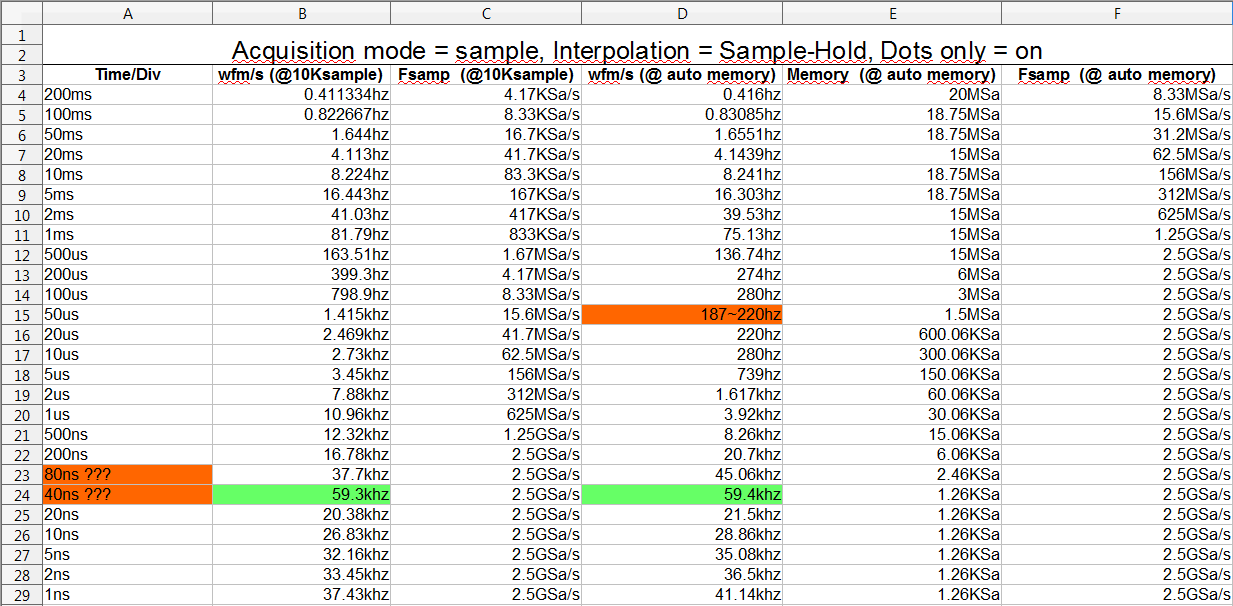This screenshot has width=1233, height=606.
Task: Click the '41.14khz' cell
Action: pyautogui.click(x=682, y=594)
